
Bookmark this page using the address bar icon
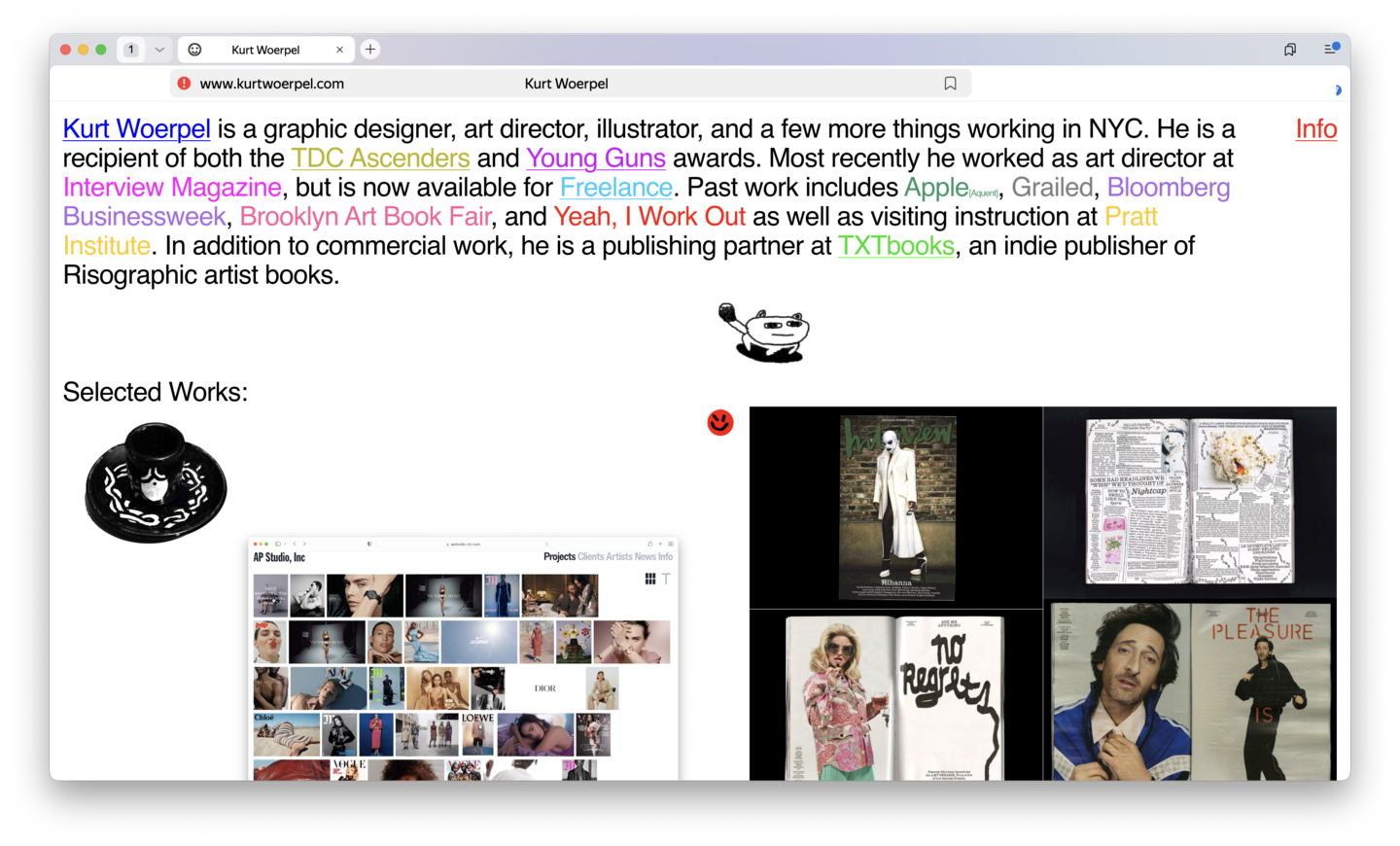(950, 84)
